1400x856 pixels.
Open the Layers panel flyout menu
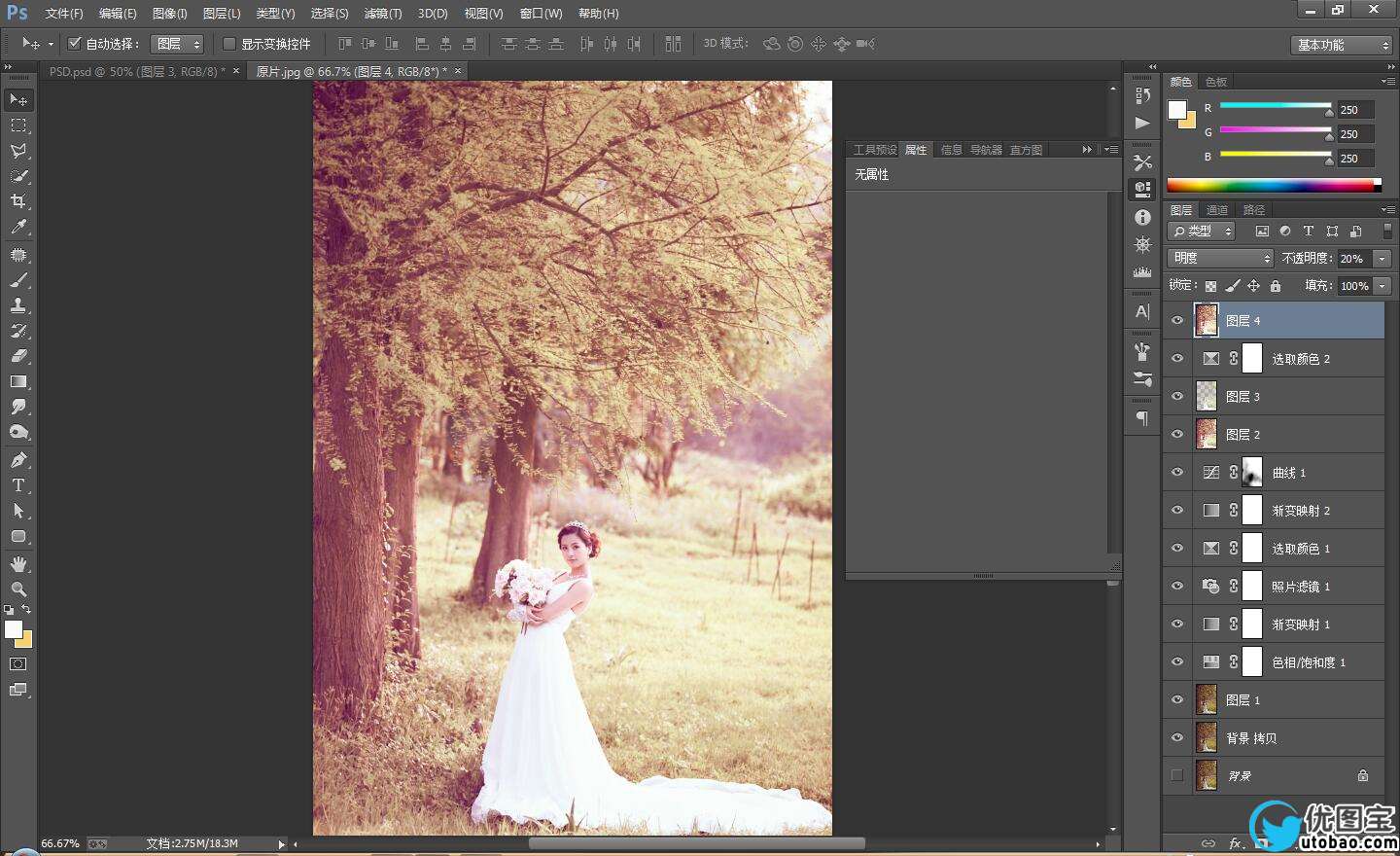1387,210
